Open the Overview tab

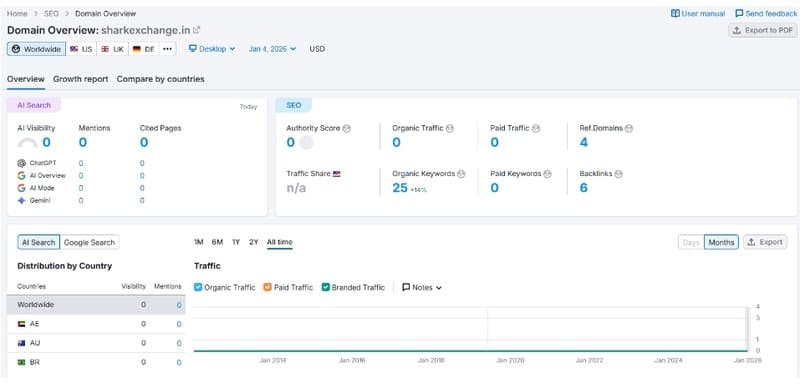point(26,79)
